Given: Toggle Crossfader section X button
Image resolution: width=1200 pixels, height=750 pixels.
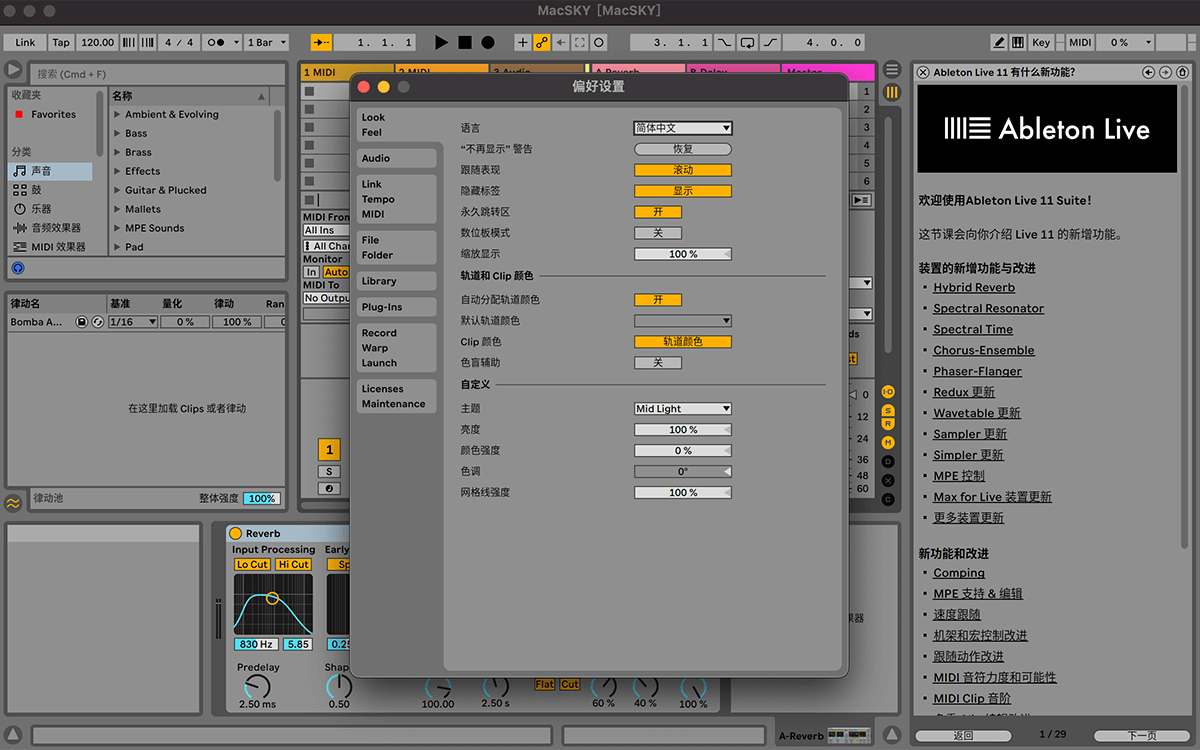Looking at the screenshot, I should [x=888, y=480].
